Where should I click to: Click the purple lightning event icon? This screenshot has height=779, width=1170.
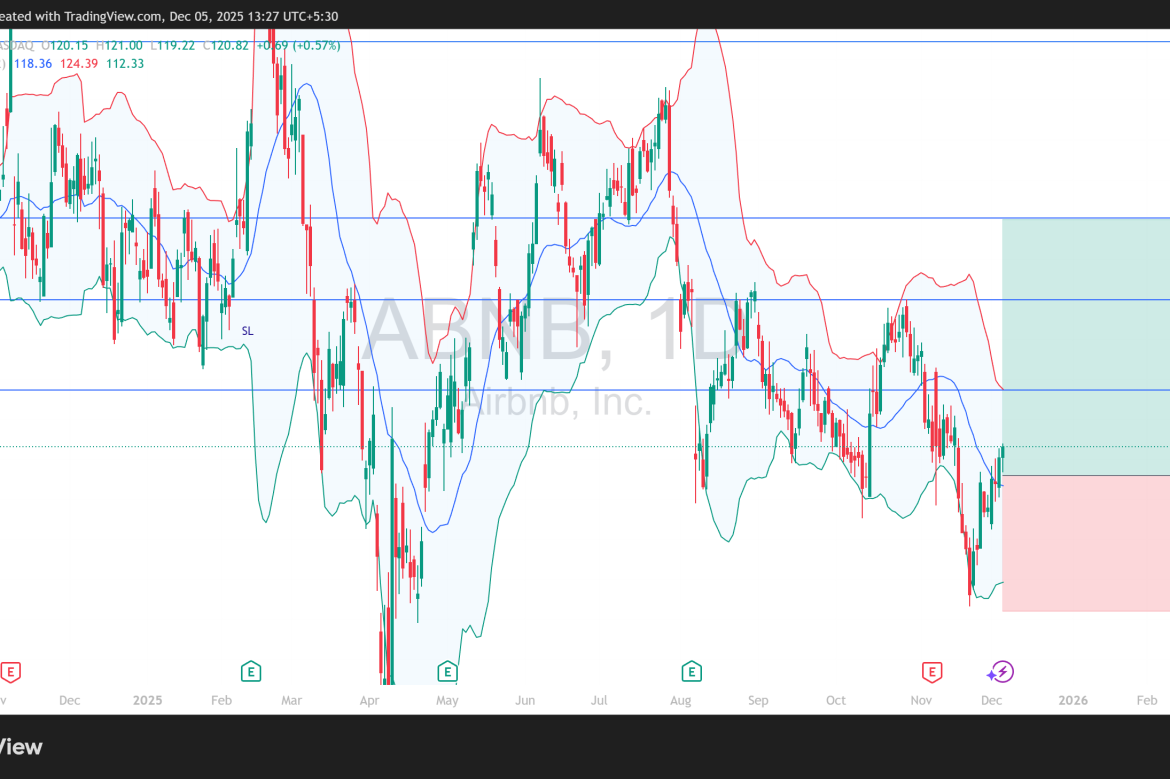(1001, 671)
